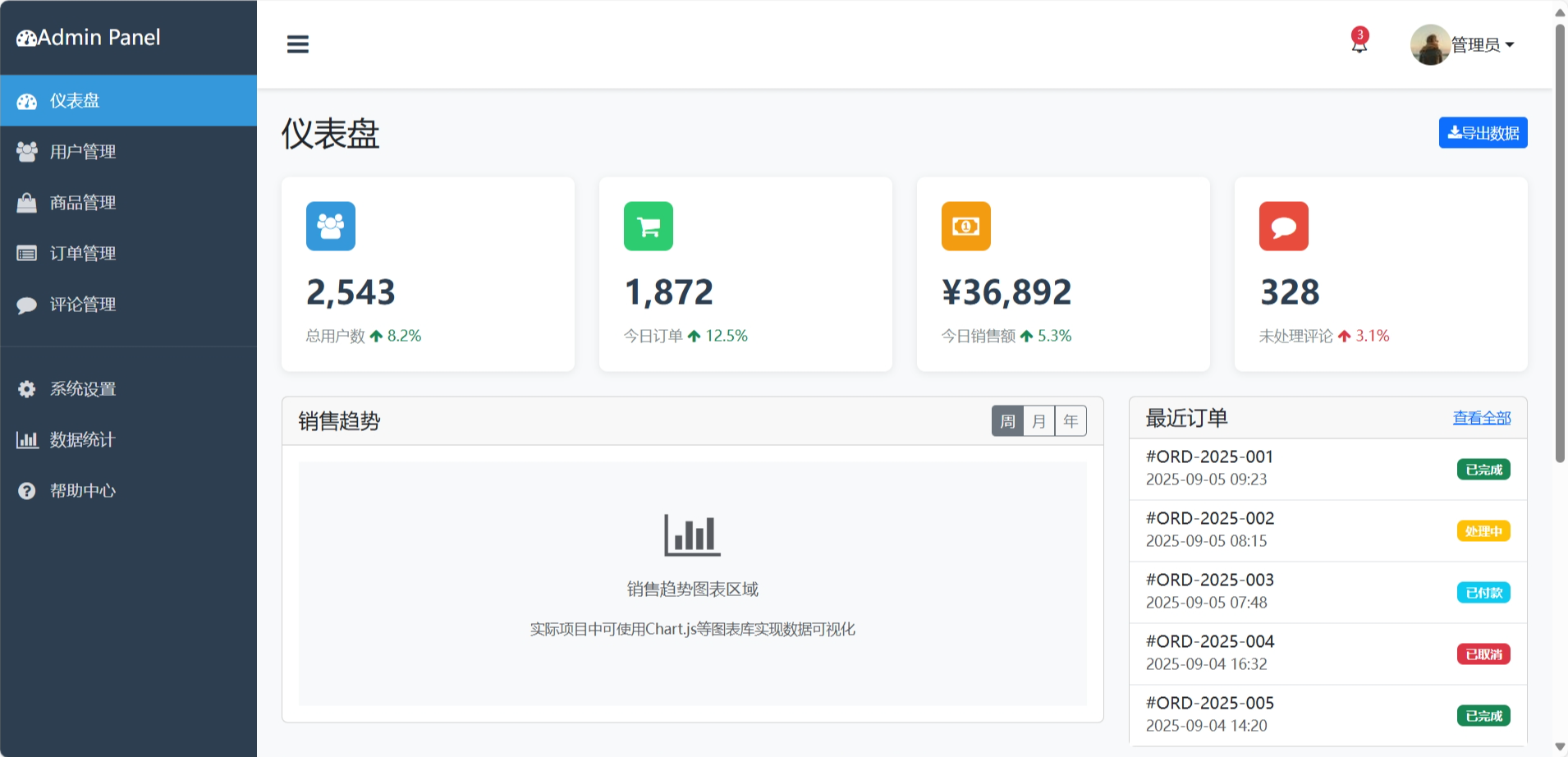The image size is (1568, 757).
Task: Go to 订单管理 in the sidebar
Action: tap(82, 254)
